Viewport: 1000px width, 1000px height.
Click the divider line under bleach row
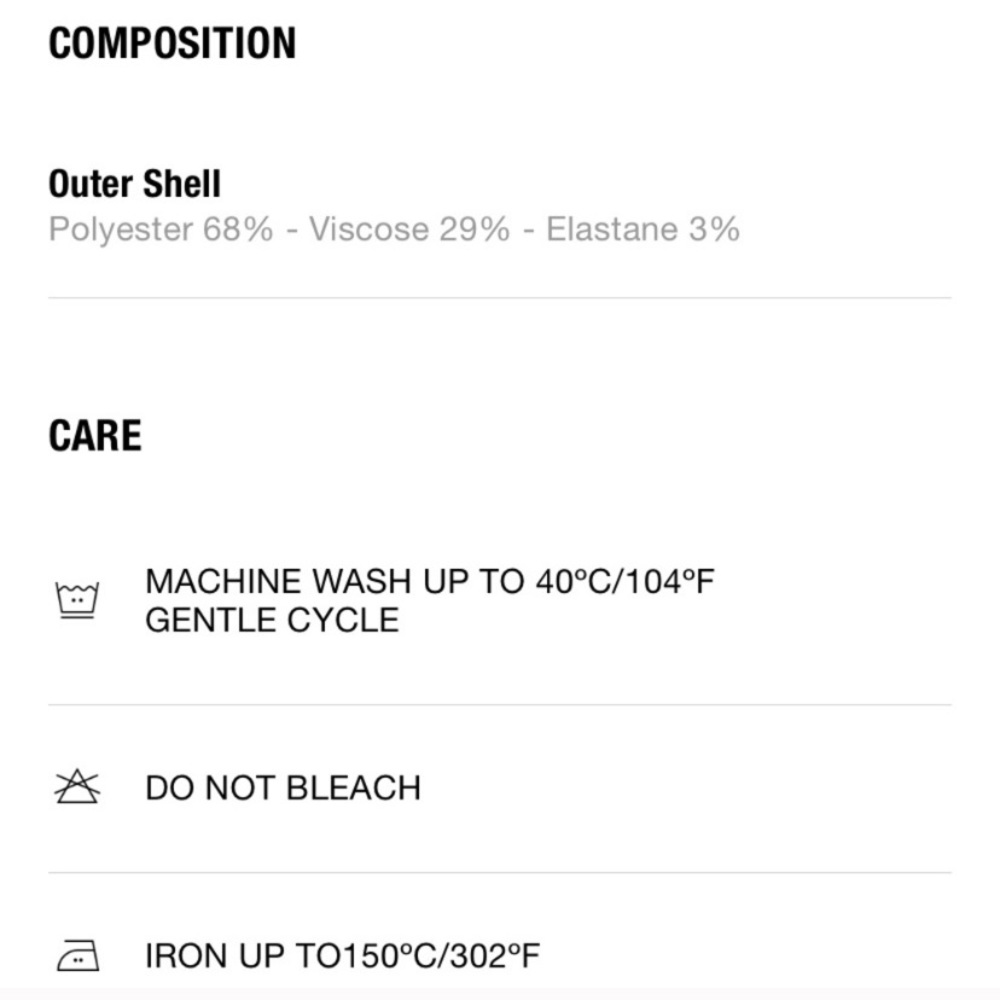[500, 872]
